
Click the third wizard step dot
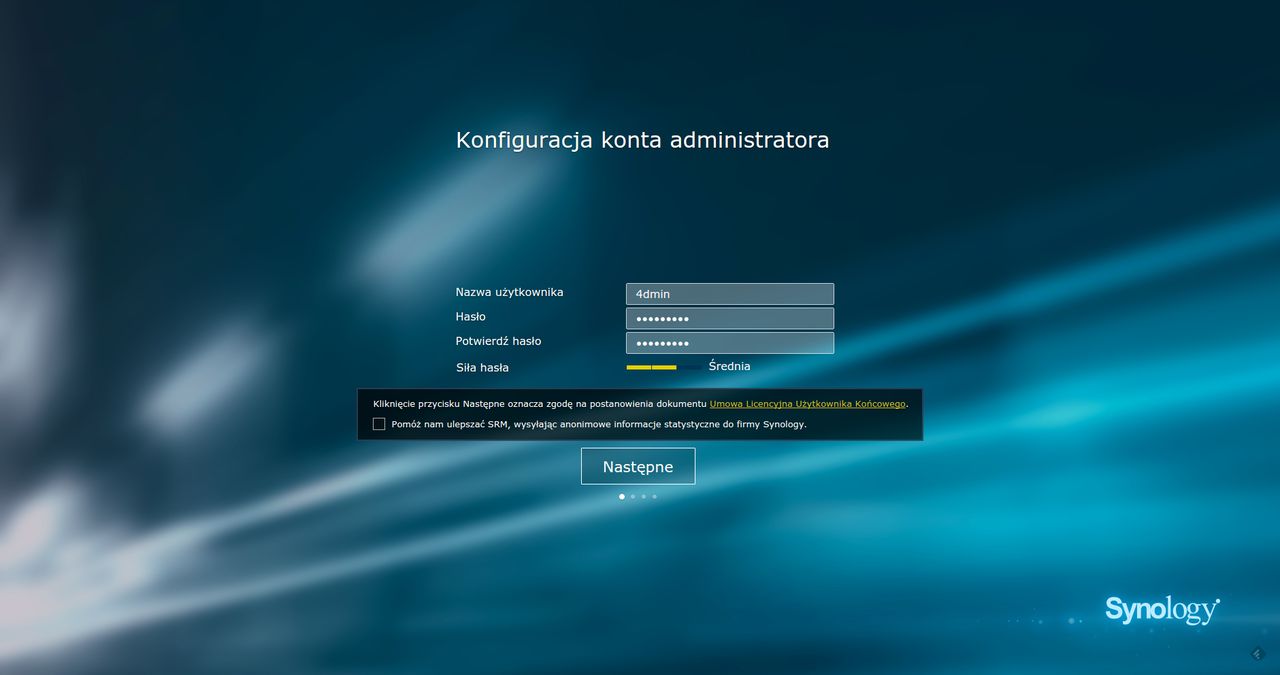point(644,496)
